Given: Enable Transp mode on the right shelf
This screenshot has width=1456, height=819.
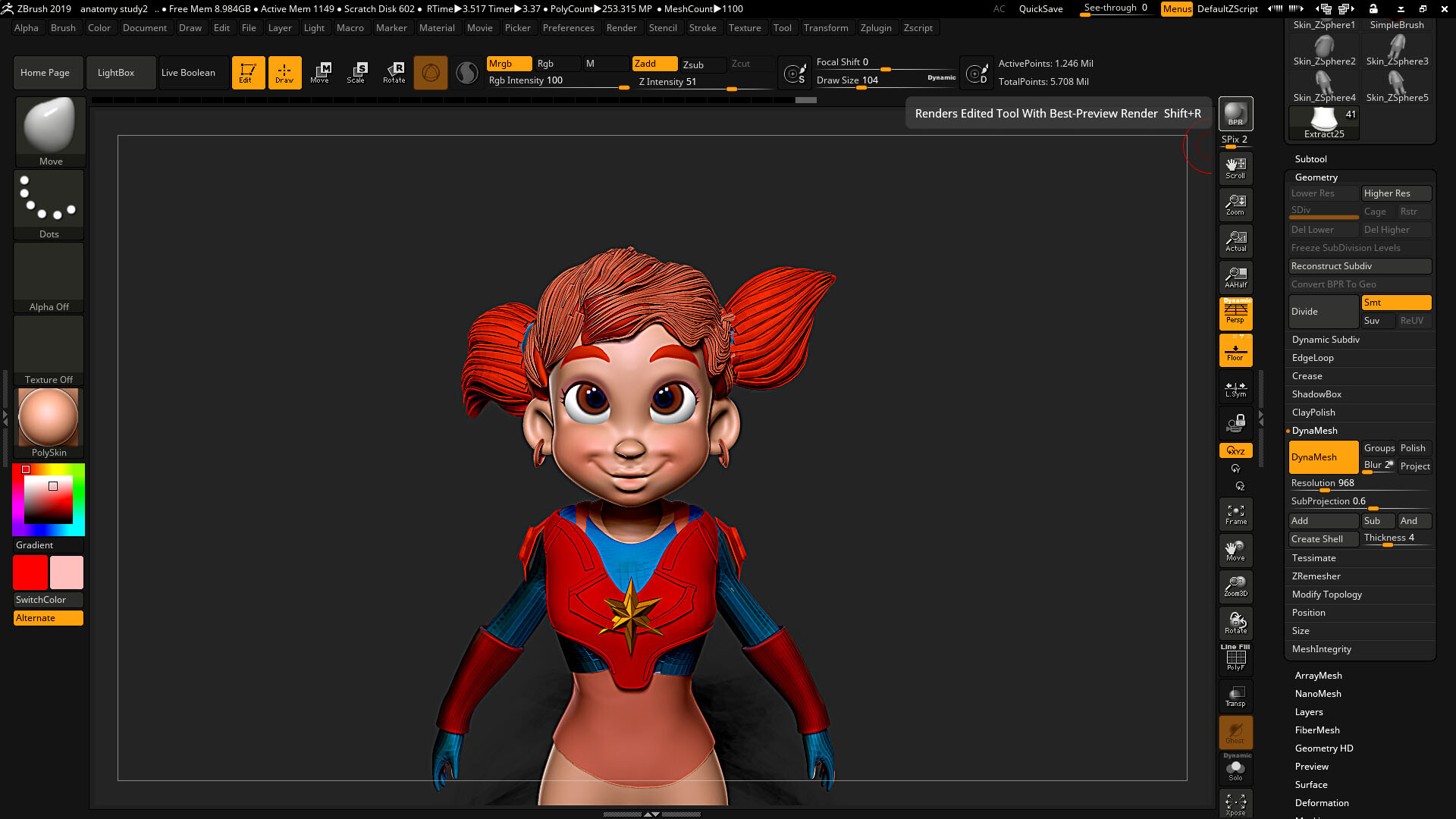Looking at the screenshot, I should pyautogui.click(x=1235, y=695).
